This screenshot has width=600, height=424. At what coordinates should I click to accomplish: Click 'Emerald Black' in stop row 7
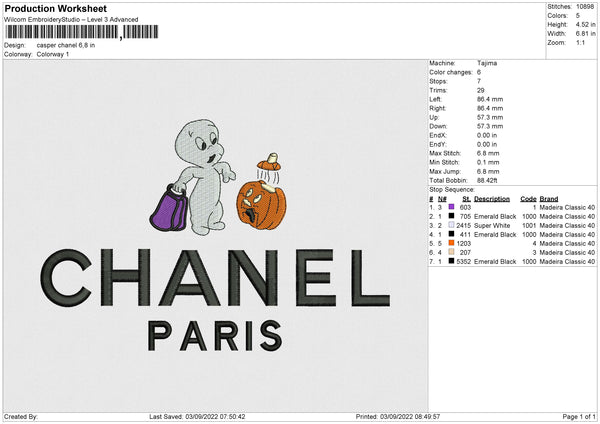coord(495,261)
